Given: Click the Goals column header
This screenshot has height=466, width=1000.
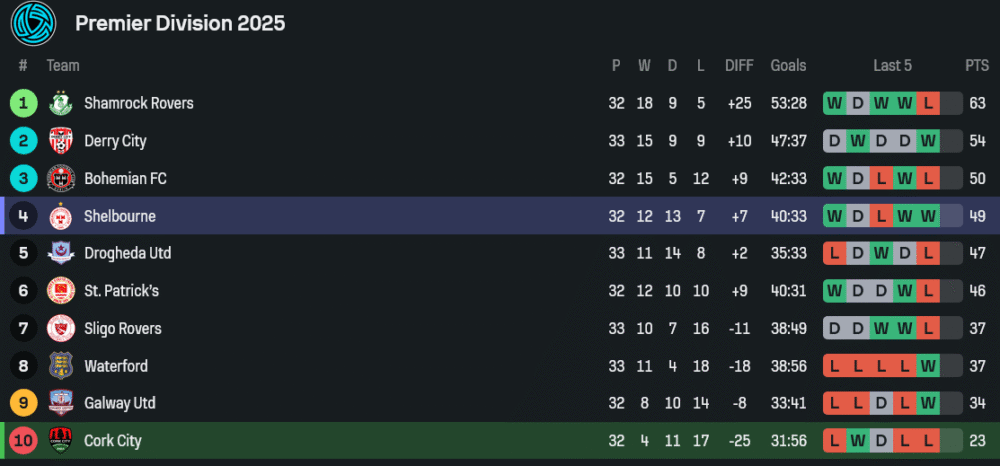Looking at the screenshot, I should pyautogui.click(x=788, y=66).
